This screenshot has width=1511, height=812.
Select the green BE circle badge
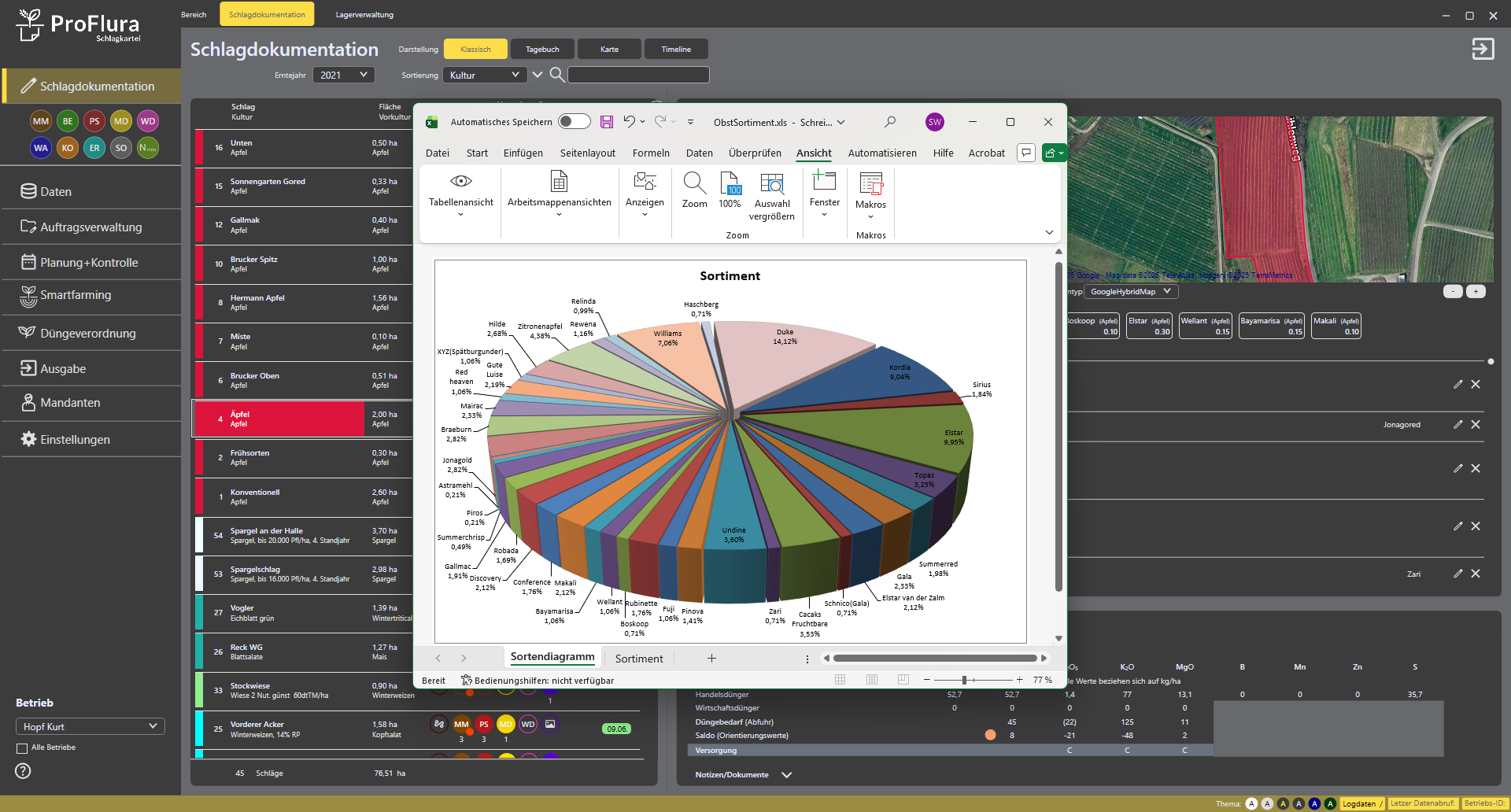pyautogui.click(x=68, y=121)
